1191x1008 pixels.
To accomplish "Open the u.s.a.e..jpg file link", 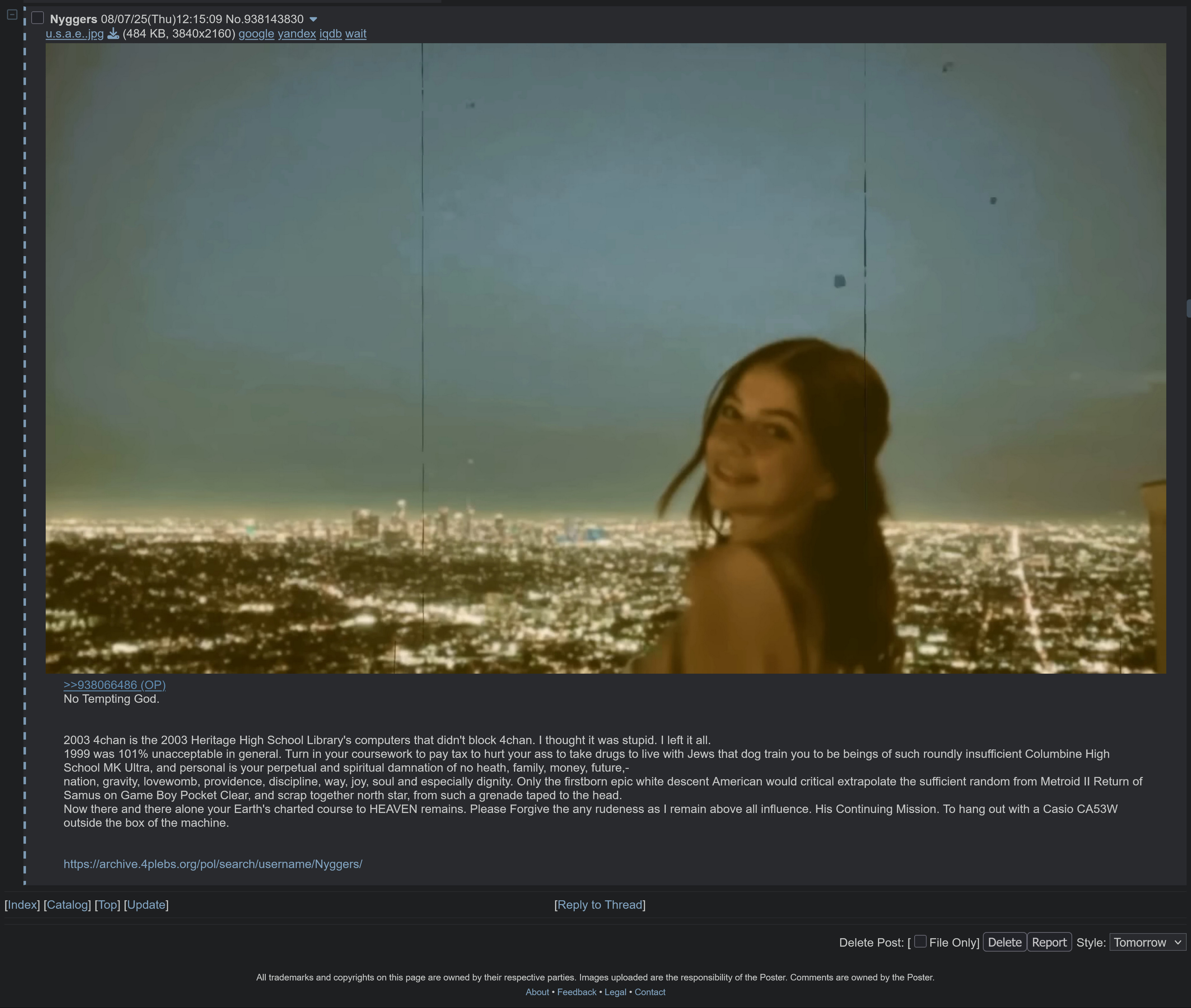I will tap(75, 34).
